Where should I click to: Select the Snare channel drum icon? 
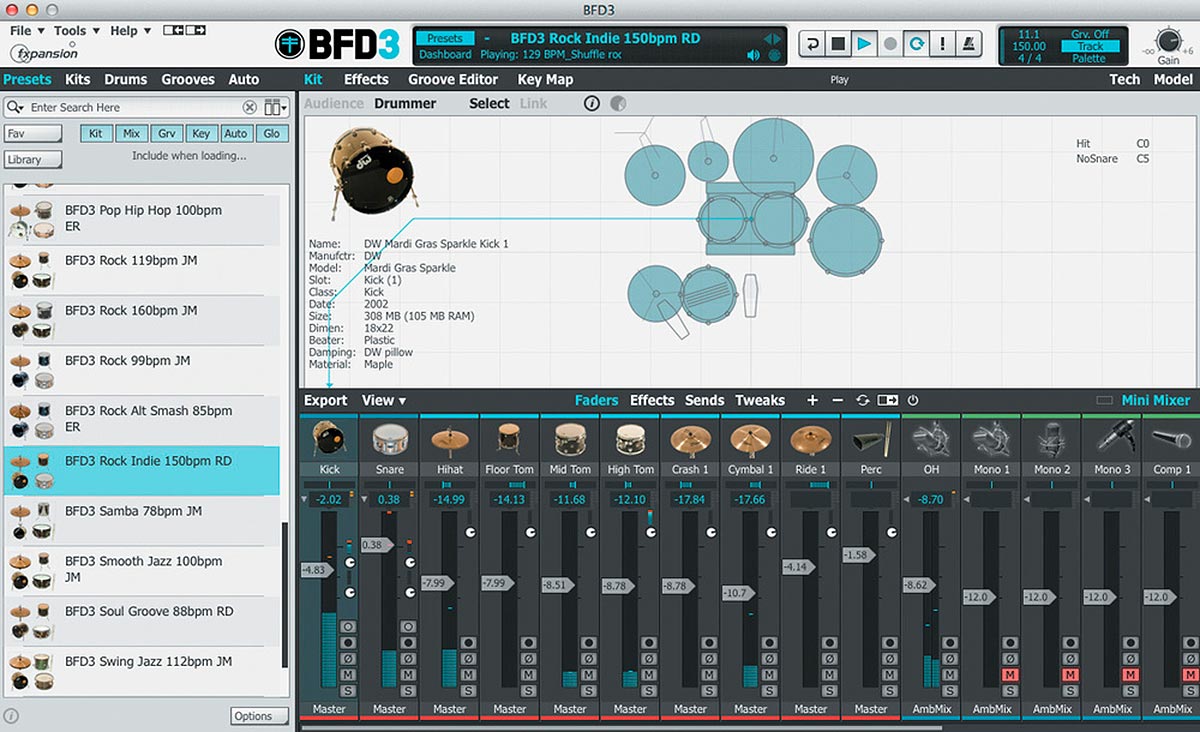(389, 439)
